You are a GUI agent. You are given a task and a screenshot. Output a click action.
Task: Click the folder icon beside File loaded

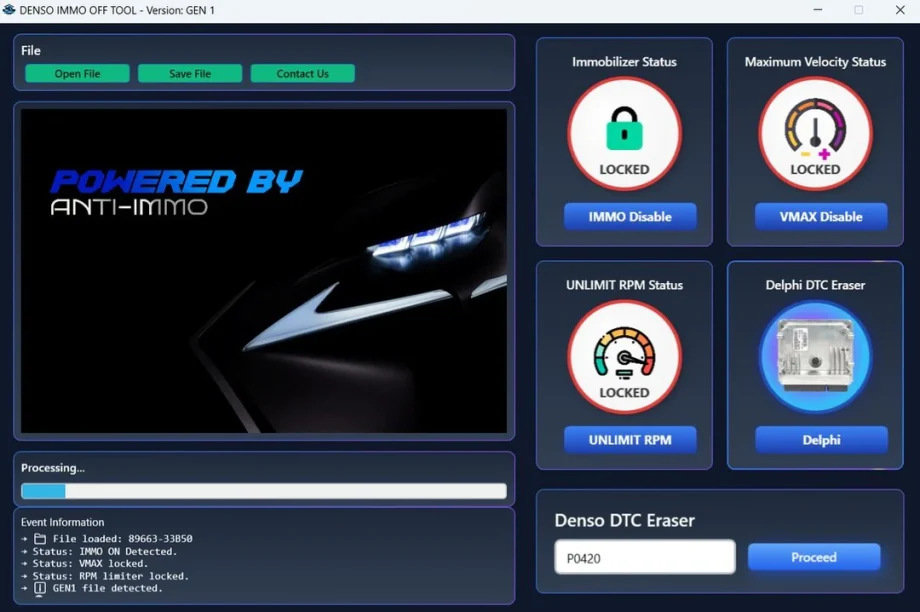(40, 539)
